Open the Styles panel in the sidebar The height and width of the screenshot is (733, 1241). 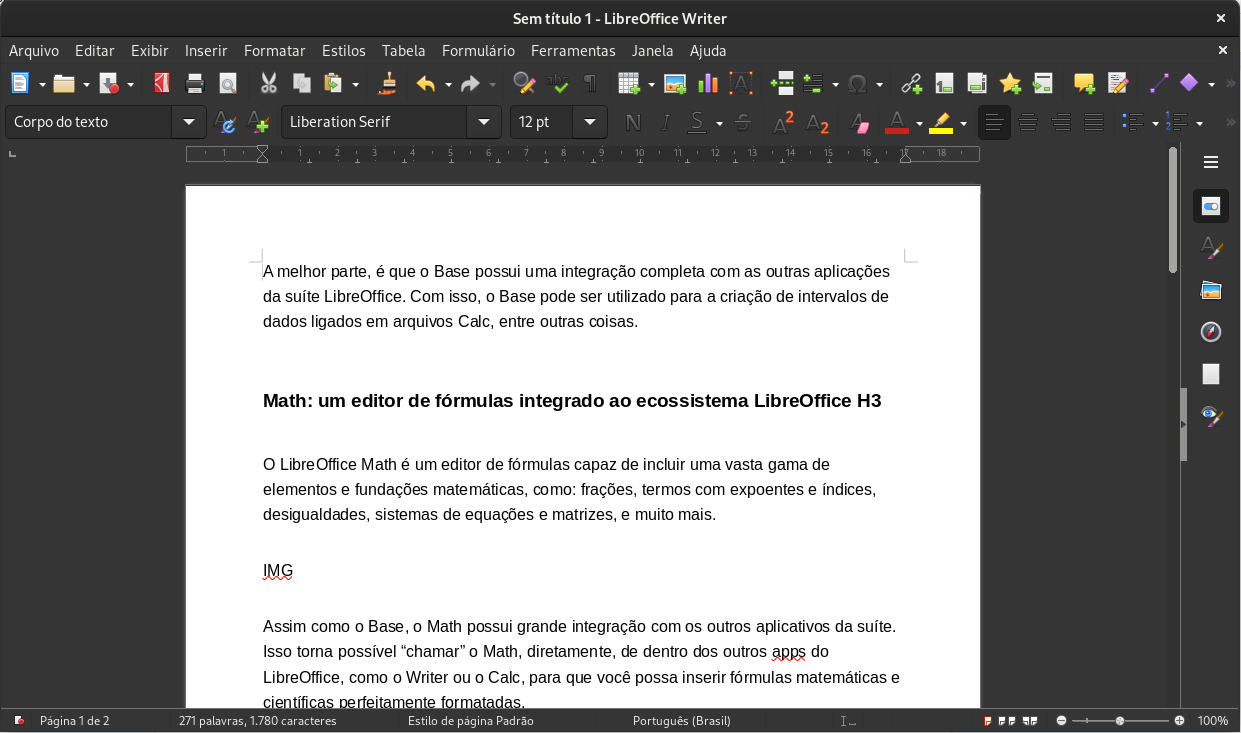(1210, 247)
